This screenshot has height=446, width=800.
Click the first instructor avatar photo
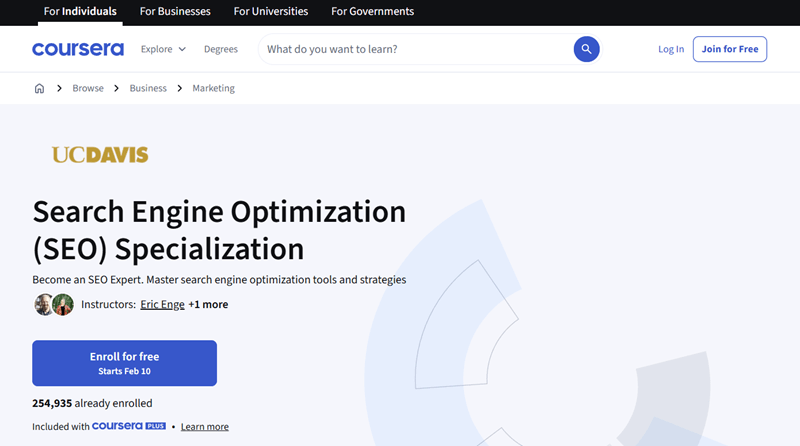click(x=43, y=305)
